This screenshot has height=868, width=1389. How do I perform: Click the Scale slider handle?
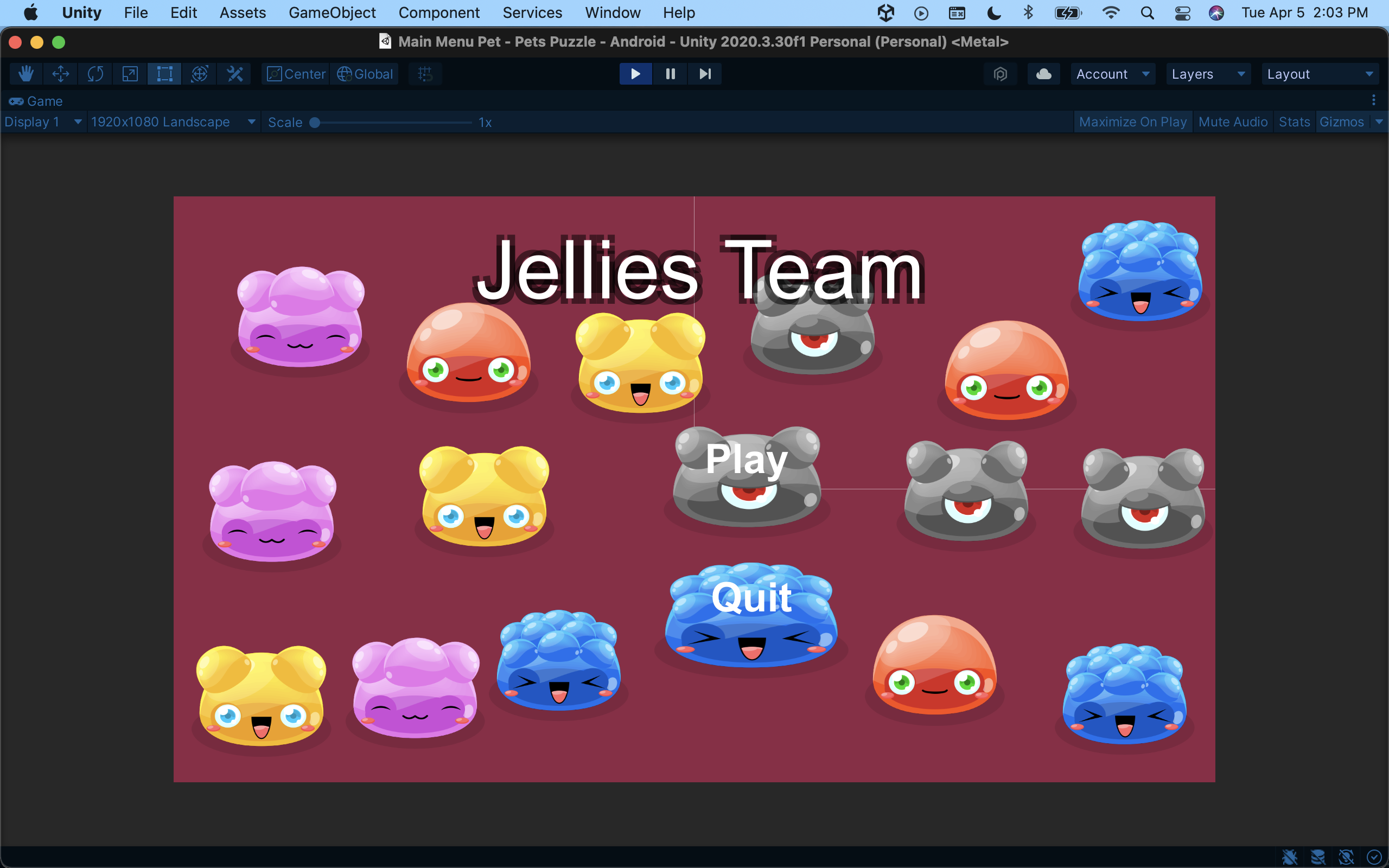coord(315,122)
